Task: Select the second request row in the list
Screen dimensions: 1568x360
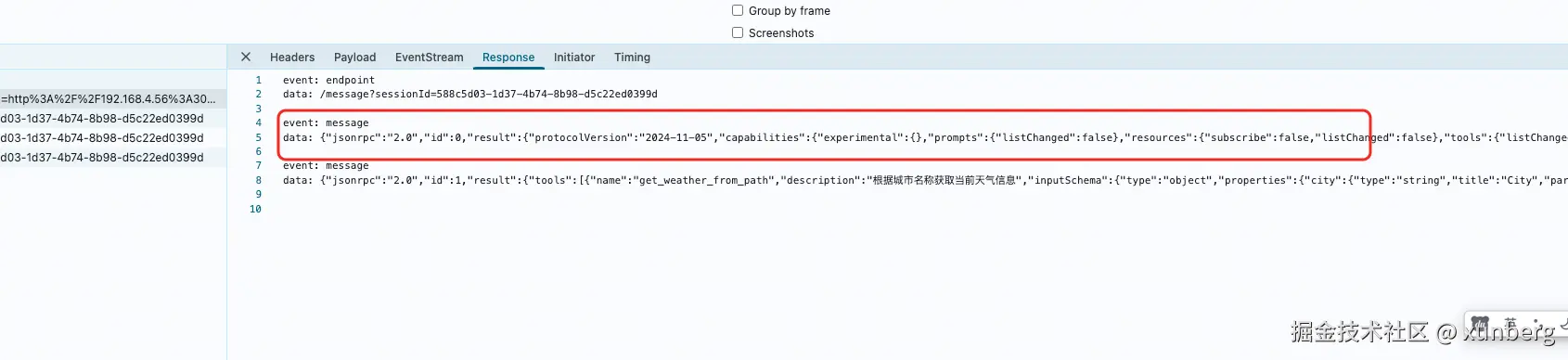Action: point(112,119)
